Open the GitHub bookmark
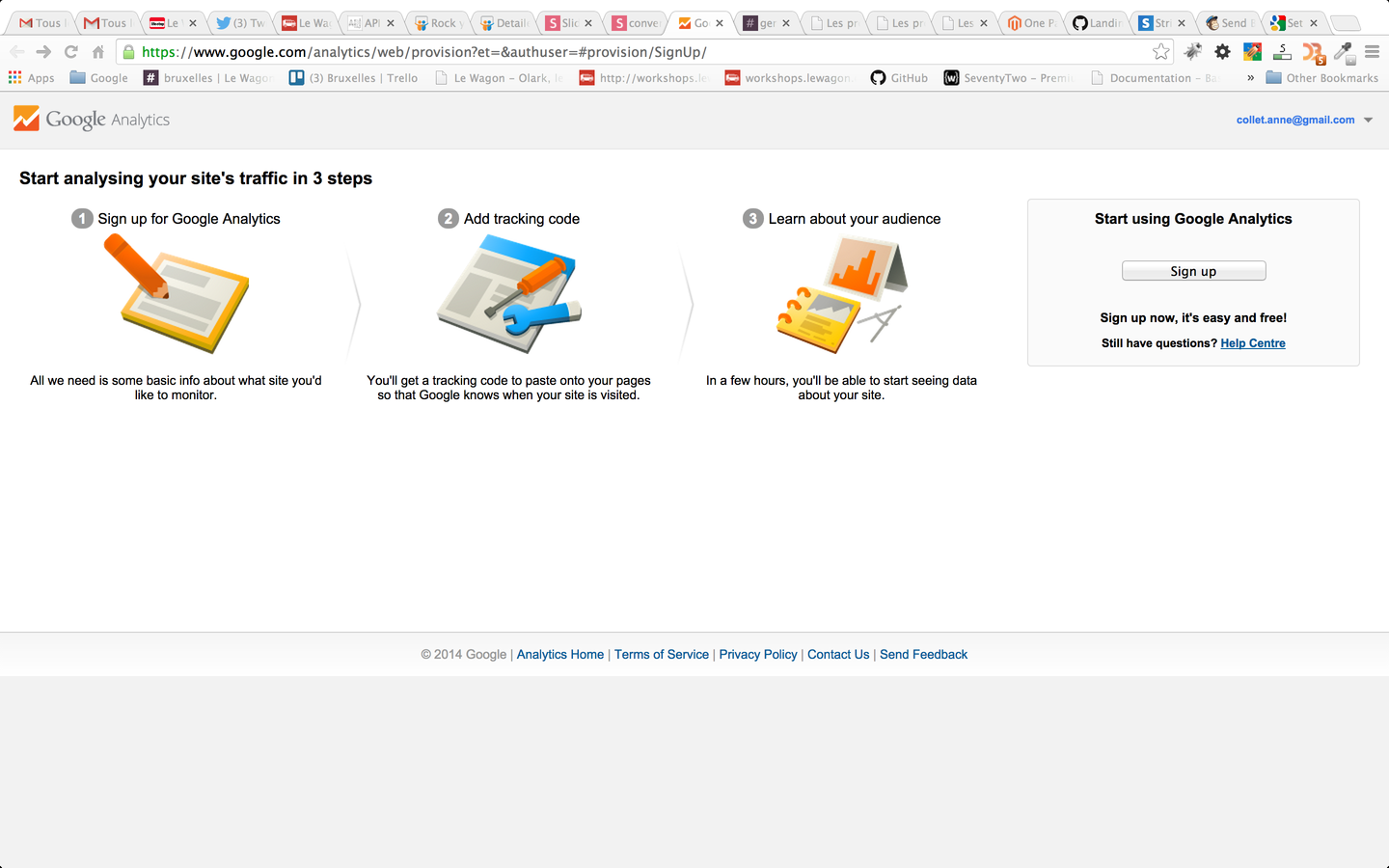 [x=899, y=78]
